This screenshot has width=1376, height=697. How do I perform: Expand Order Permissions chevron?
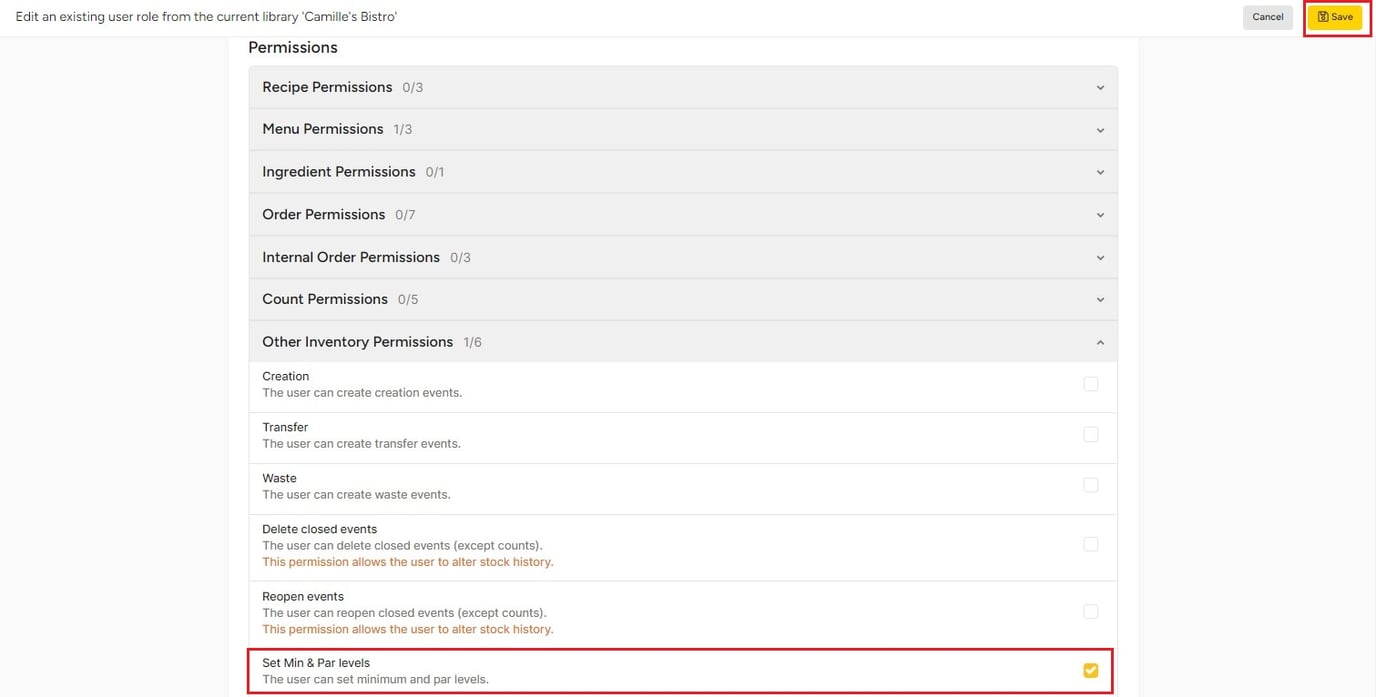(x=1100, y=215)
